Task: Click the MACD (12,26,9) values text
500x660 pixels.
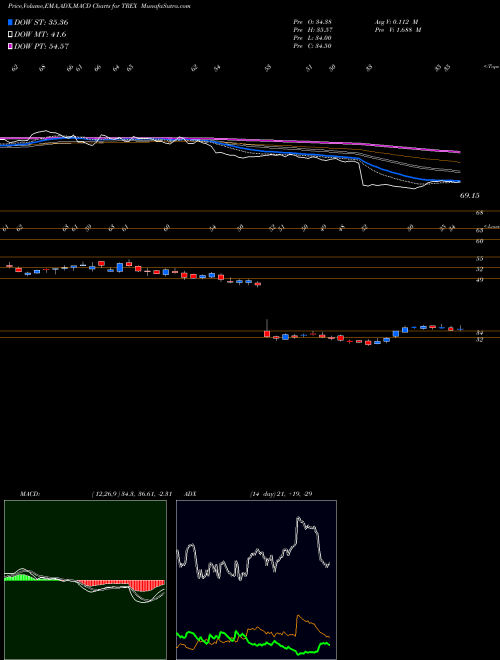Action: tap(132, 494)
